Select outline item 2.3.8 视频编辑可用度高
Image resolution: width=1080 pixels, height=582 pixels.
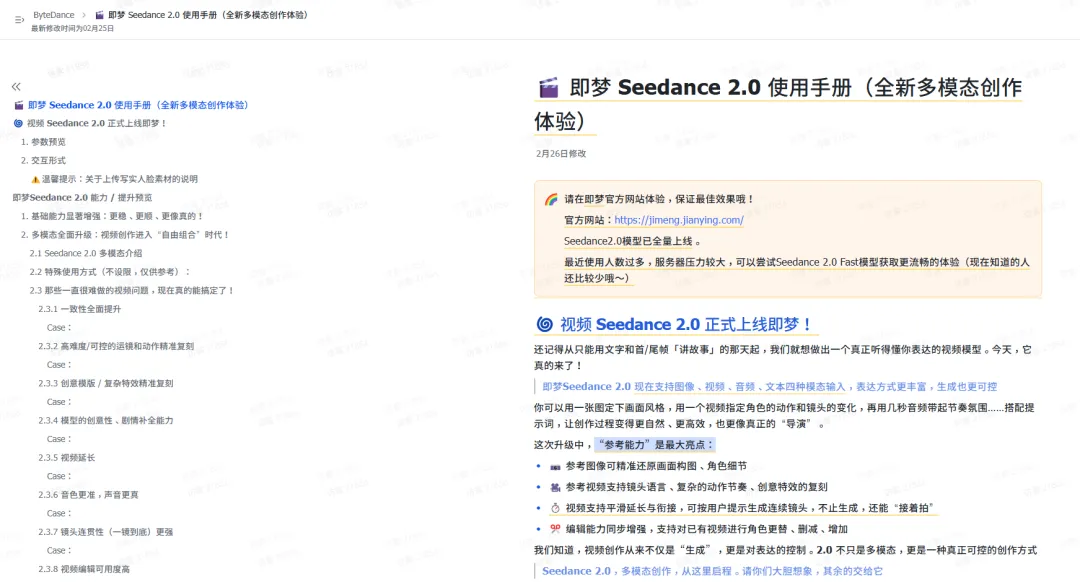pos(84,570)
